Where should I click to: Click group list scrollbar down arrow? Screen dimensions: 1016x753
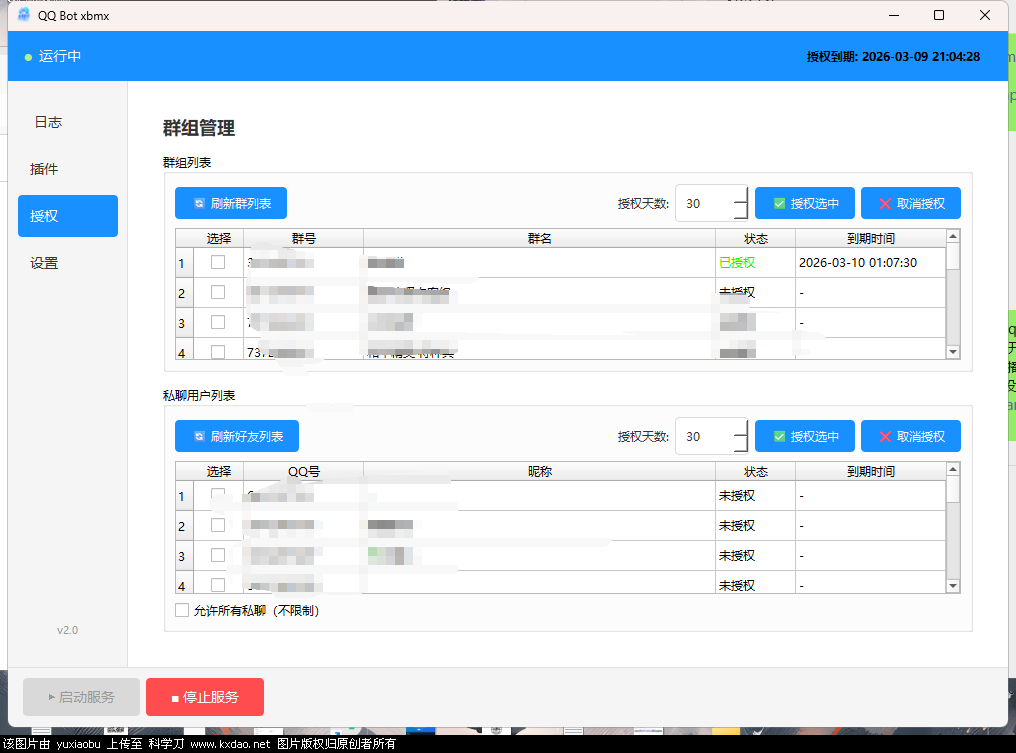pyautogui.click(x=952, y=352)
